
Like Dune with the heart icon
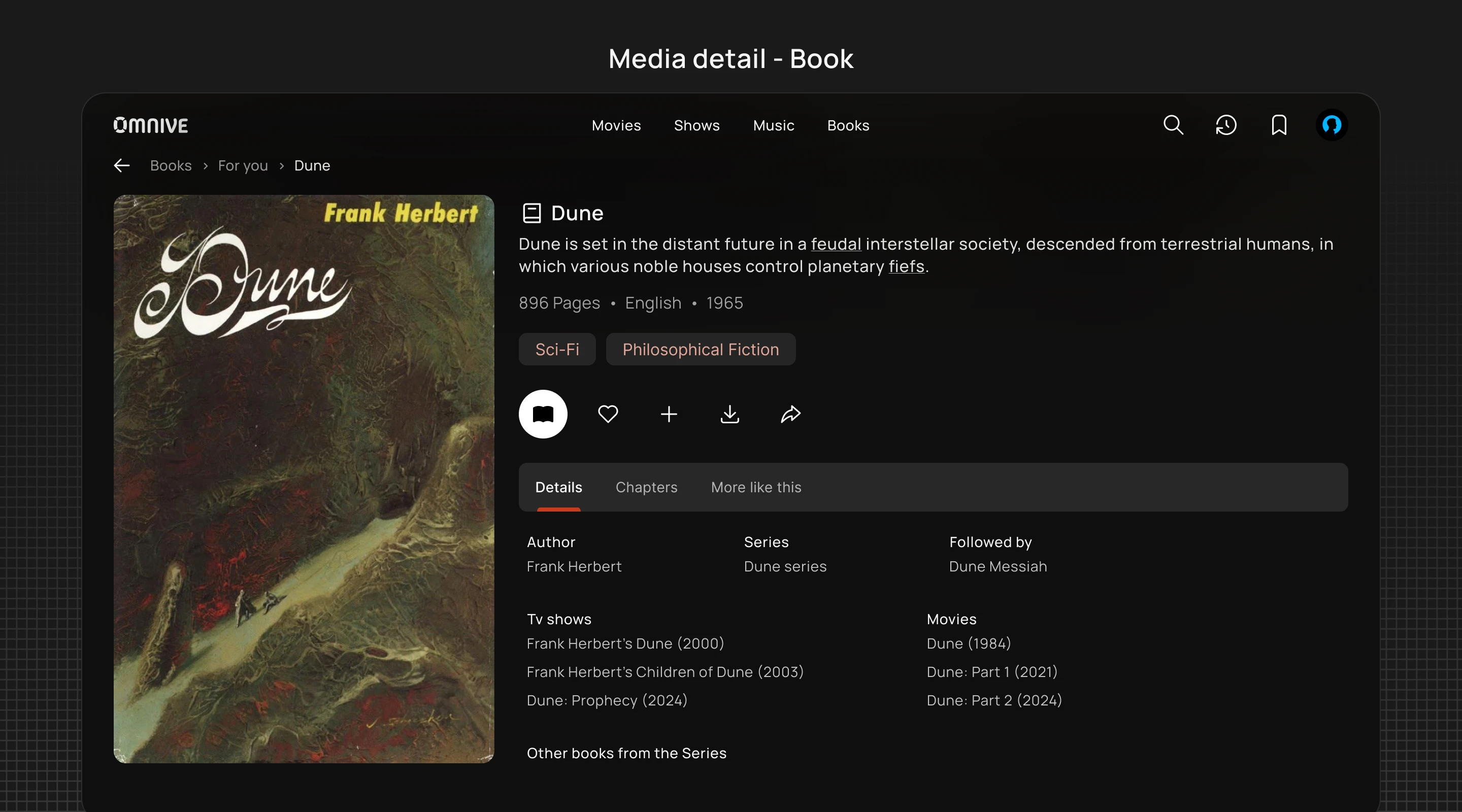pyautogui.click(x=608, y=414)
